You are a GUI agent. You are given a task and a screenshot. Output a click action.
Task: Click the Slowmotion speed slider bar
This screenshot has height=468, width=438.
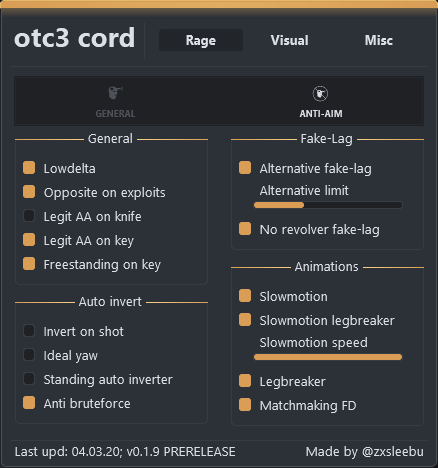[x=328, y=357]
